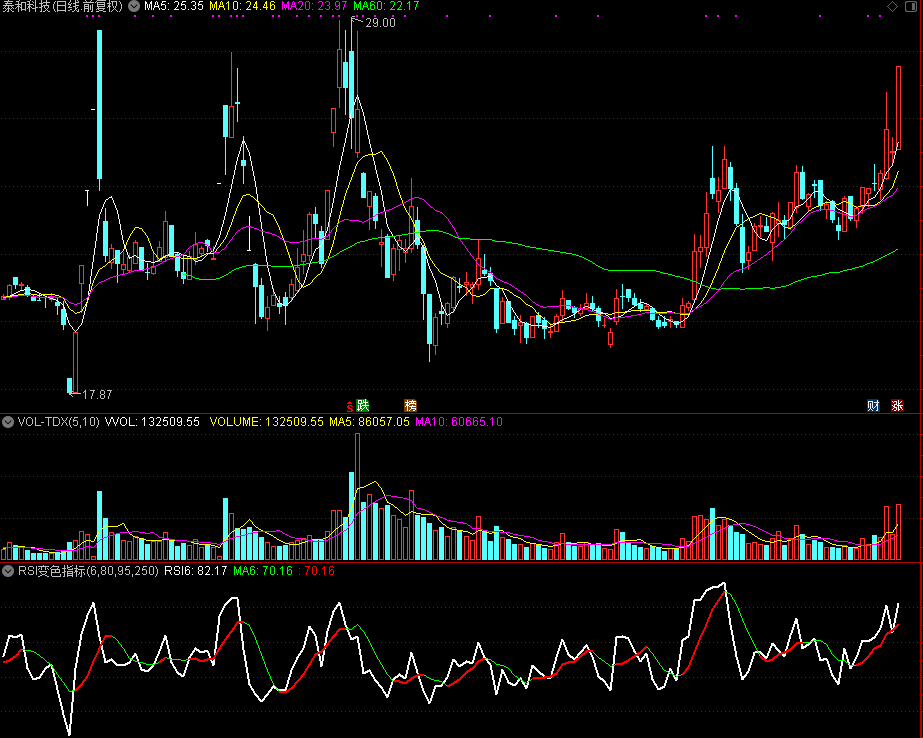Select the MA20: 23.97 label
Image resolution: width=923 pixels, height=738 pixels.
(314, 6)
